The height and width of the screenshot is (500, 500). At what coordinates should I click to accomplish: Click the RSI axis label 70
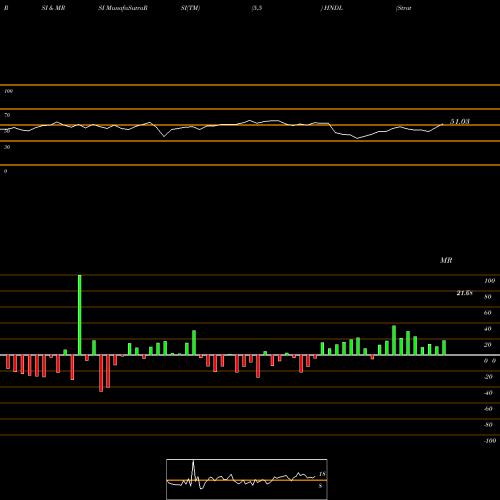tap(7, 115)
